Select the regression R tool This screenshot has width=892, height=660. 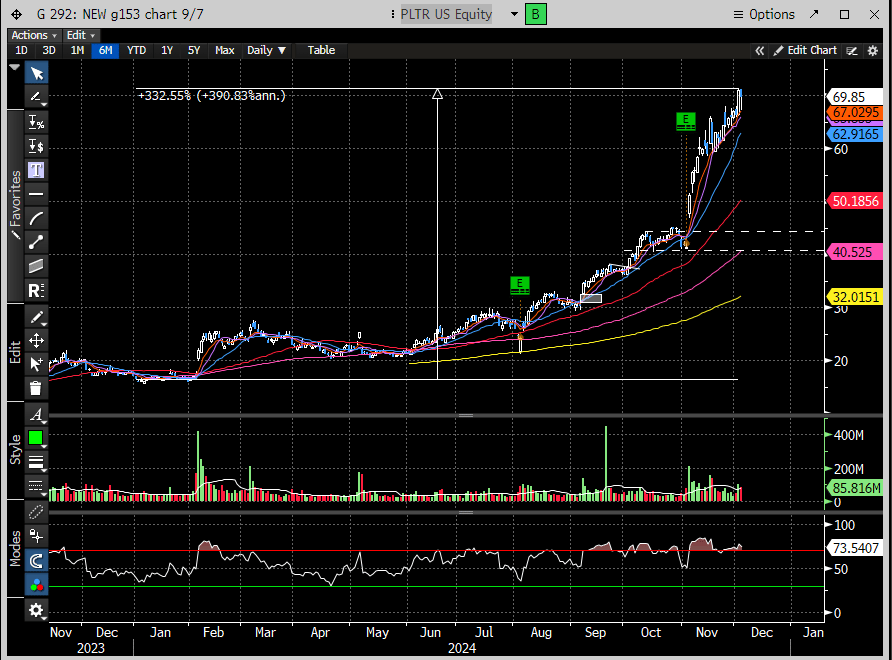36,291
